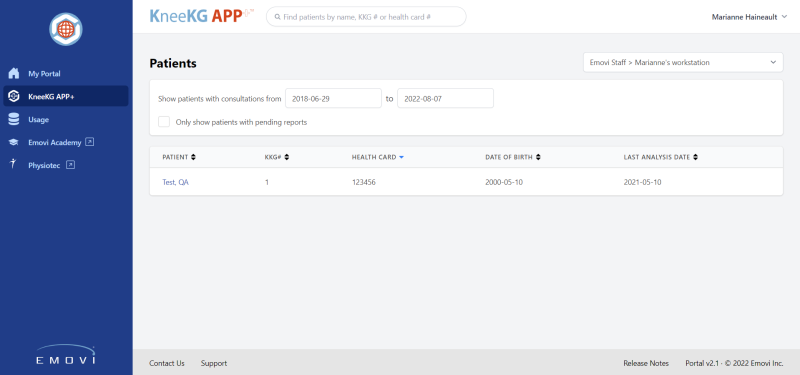Expand the Emovi Staff workstation dropdown
The width and height of the screenshot is (800, 375).
[683, 62]
